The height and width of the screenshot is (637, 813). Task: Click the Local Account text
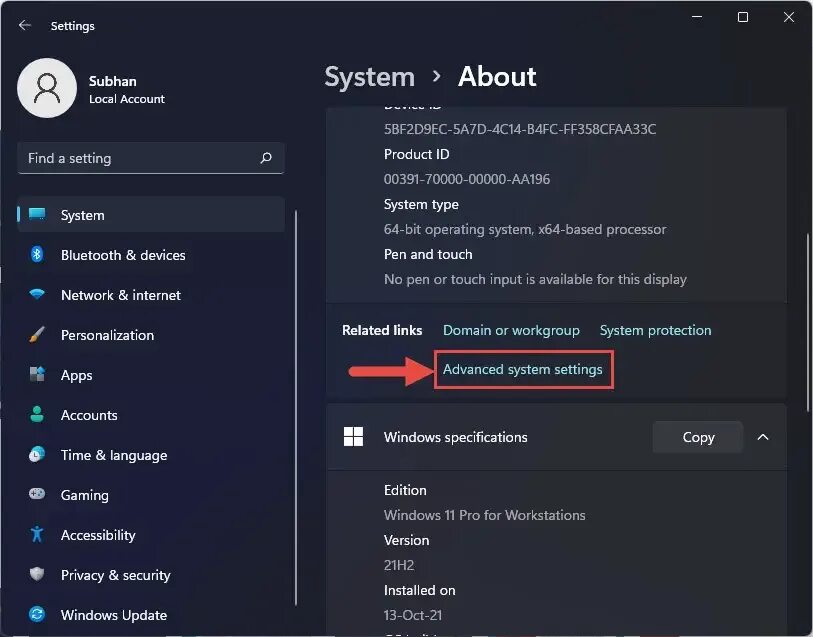pos(127,99)
